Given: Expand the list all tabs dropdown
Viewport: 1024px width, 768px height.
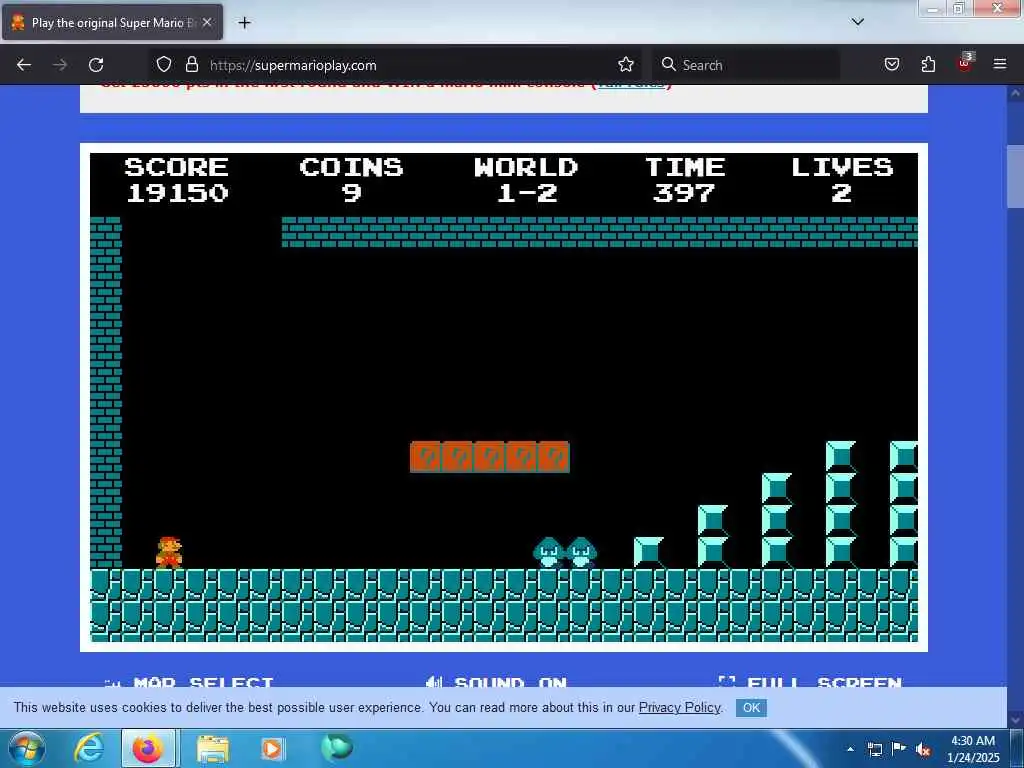Looking at the screenshot, I should pos(857,22).
